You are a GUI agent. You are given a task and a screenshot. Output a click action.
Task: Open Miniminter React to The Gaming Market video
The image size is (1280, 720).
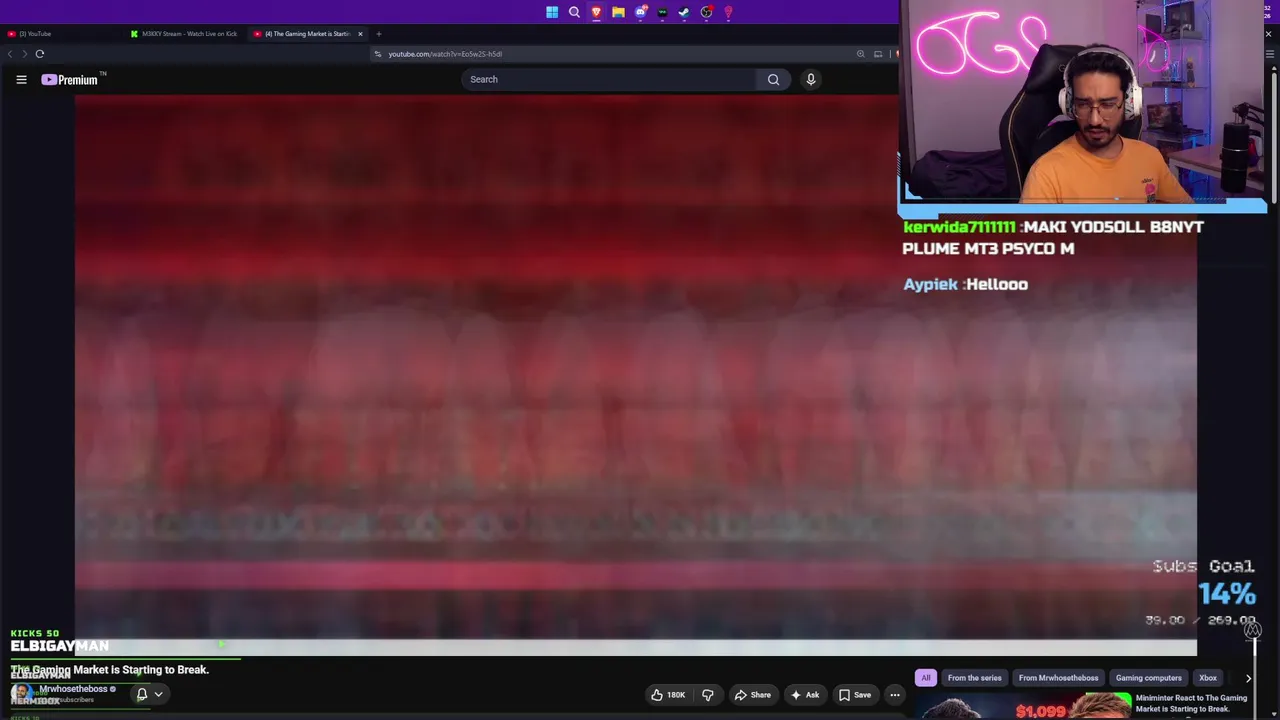click(1191, 704)
